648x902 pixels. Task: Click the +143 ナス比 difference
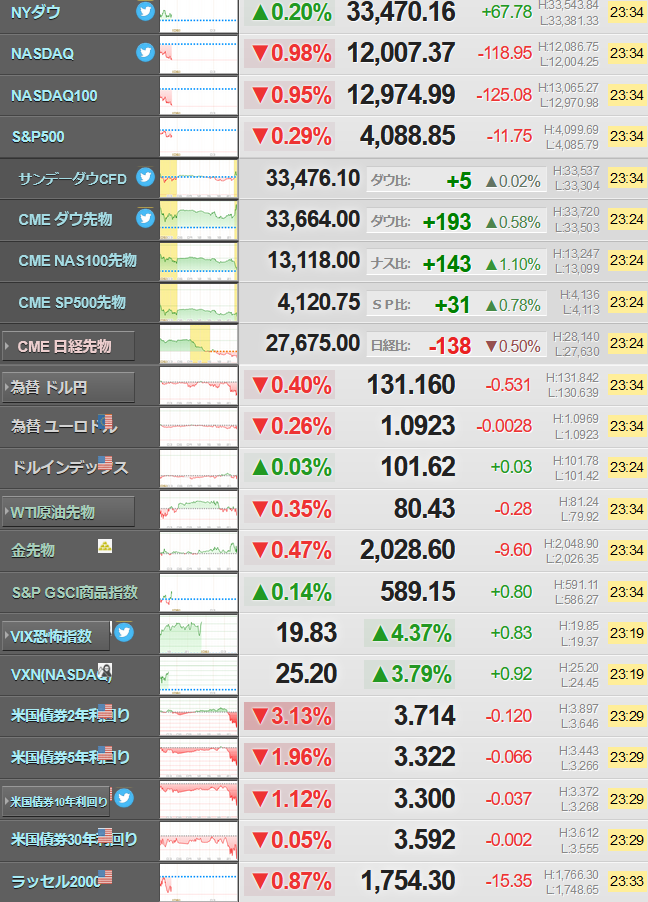(x=447, y=263)
